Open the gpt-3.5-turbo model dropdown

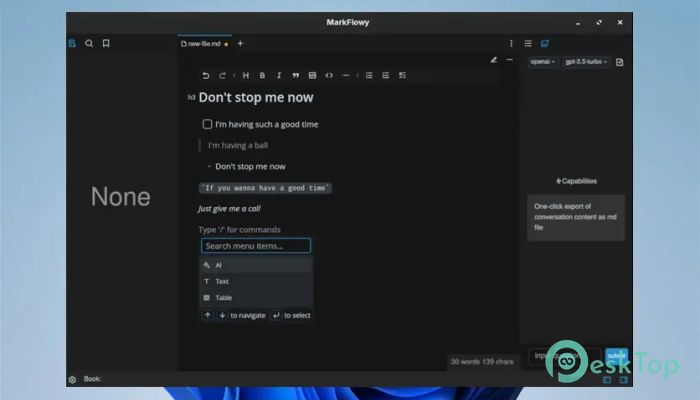(586, 62)
